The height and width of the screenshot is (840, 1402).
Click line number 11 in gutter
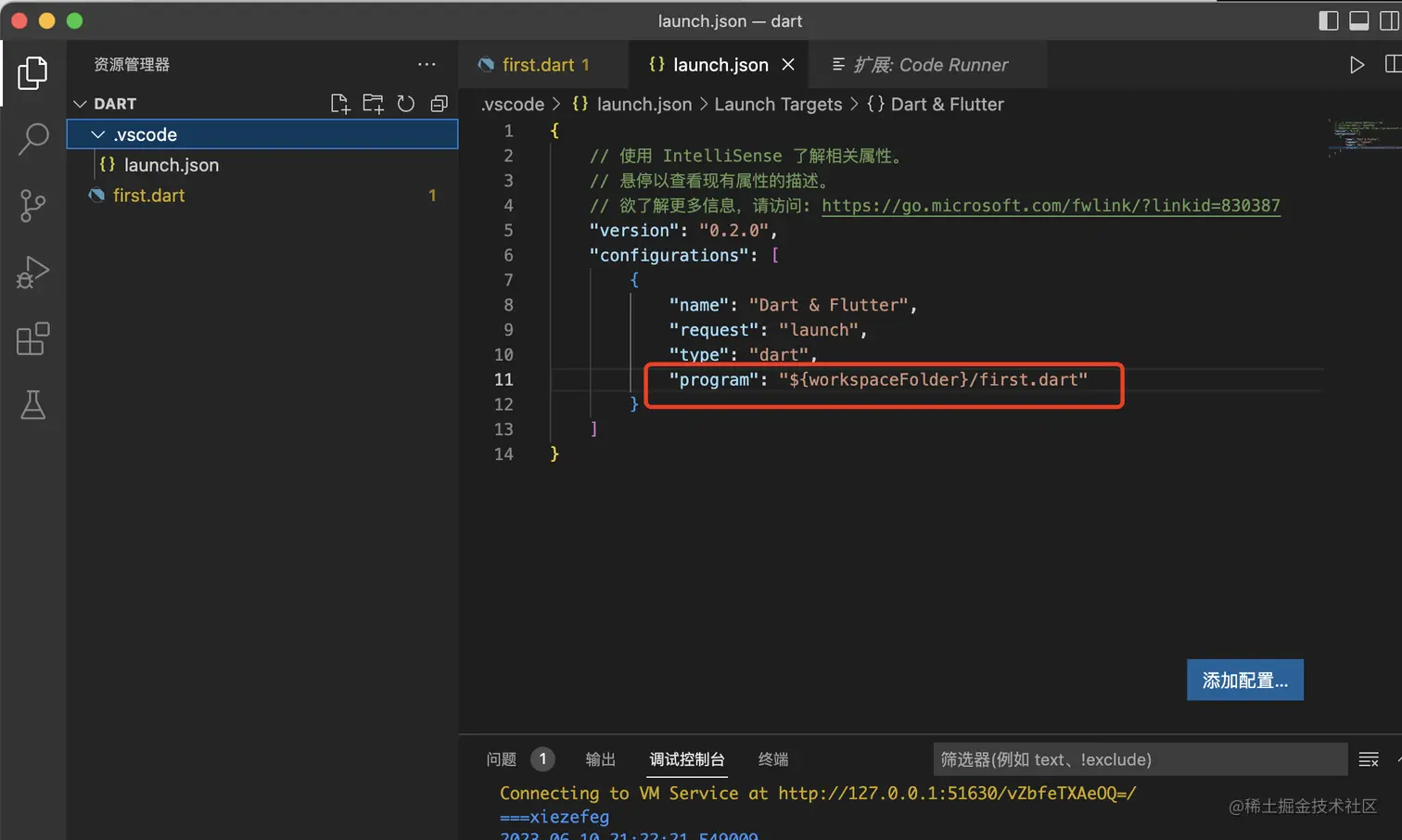click(x=503, y=379)
